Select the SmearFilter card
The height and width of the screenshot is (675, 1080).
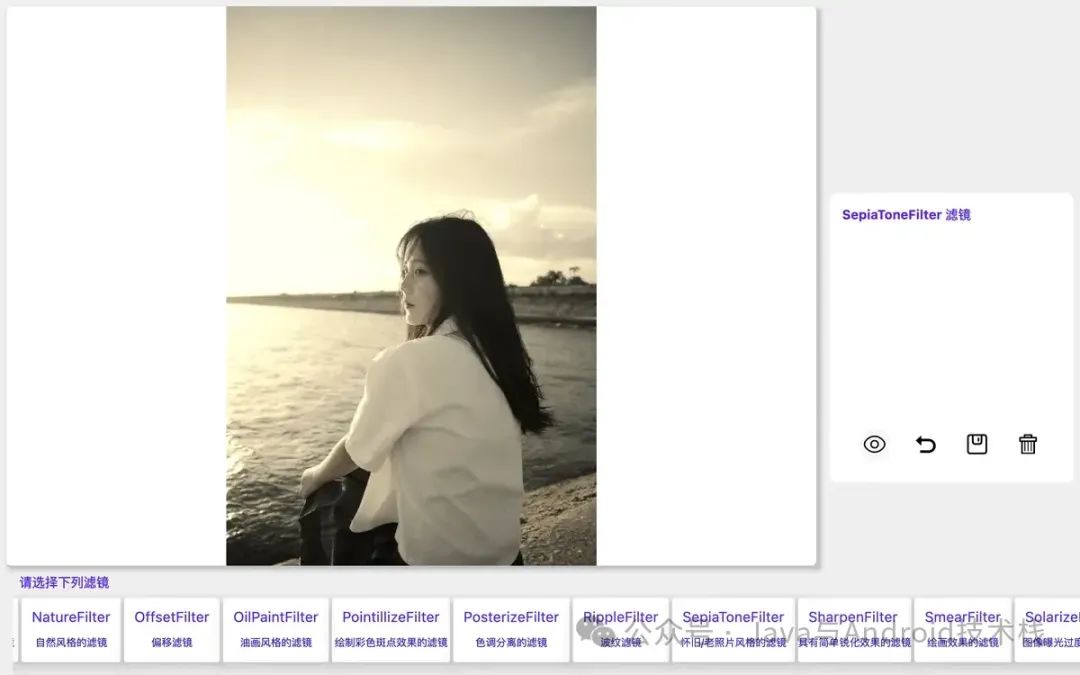point(962,630)
